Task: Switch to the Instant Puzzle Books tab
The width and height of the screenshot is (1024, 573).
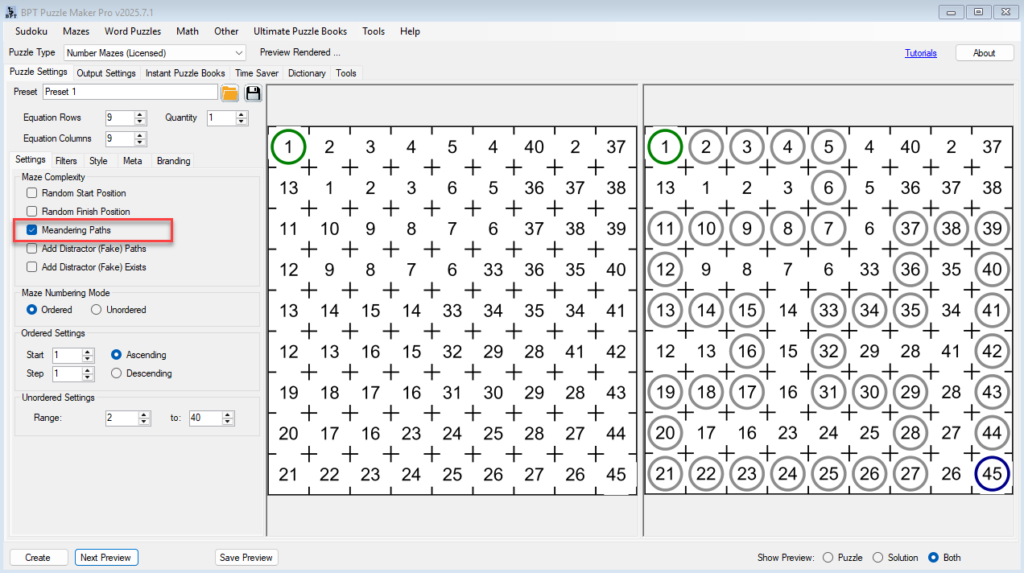Action: pyautogui.click(x=185, y=73)
